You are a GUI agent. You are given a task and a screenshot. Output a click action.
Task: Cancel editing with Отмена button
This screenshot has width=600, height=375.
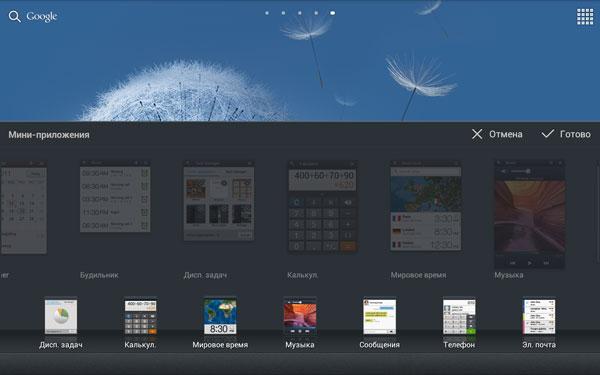pos(497,134)
